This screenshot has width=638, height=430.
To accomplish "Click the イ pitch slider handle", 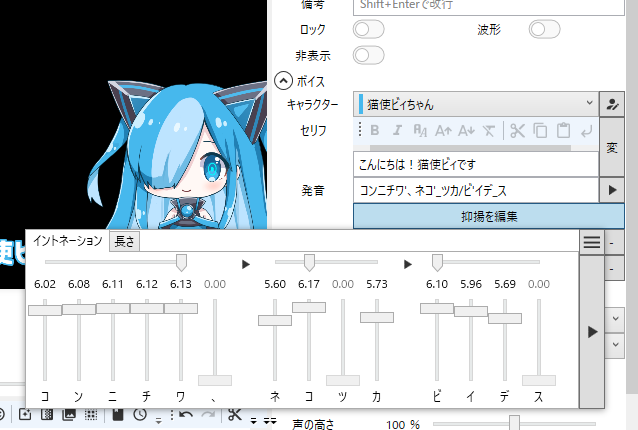I will 471,311.
